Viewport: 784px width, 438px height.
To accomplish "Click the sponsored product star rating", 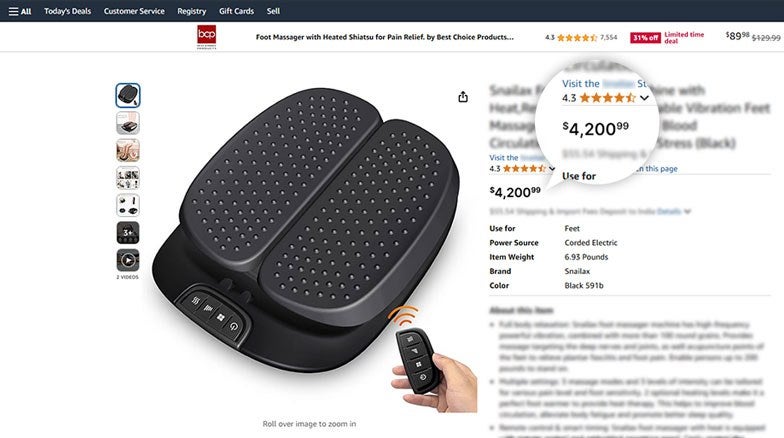I will click(x=577, y=38).
